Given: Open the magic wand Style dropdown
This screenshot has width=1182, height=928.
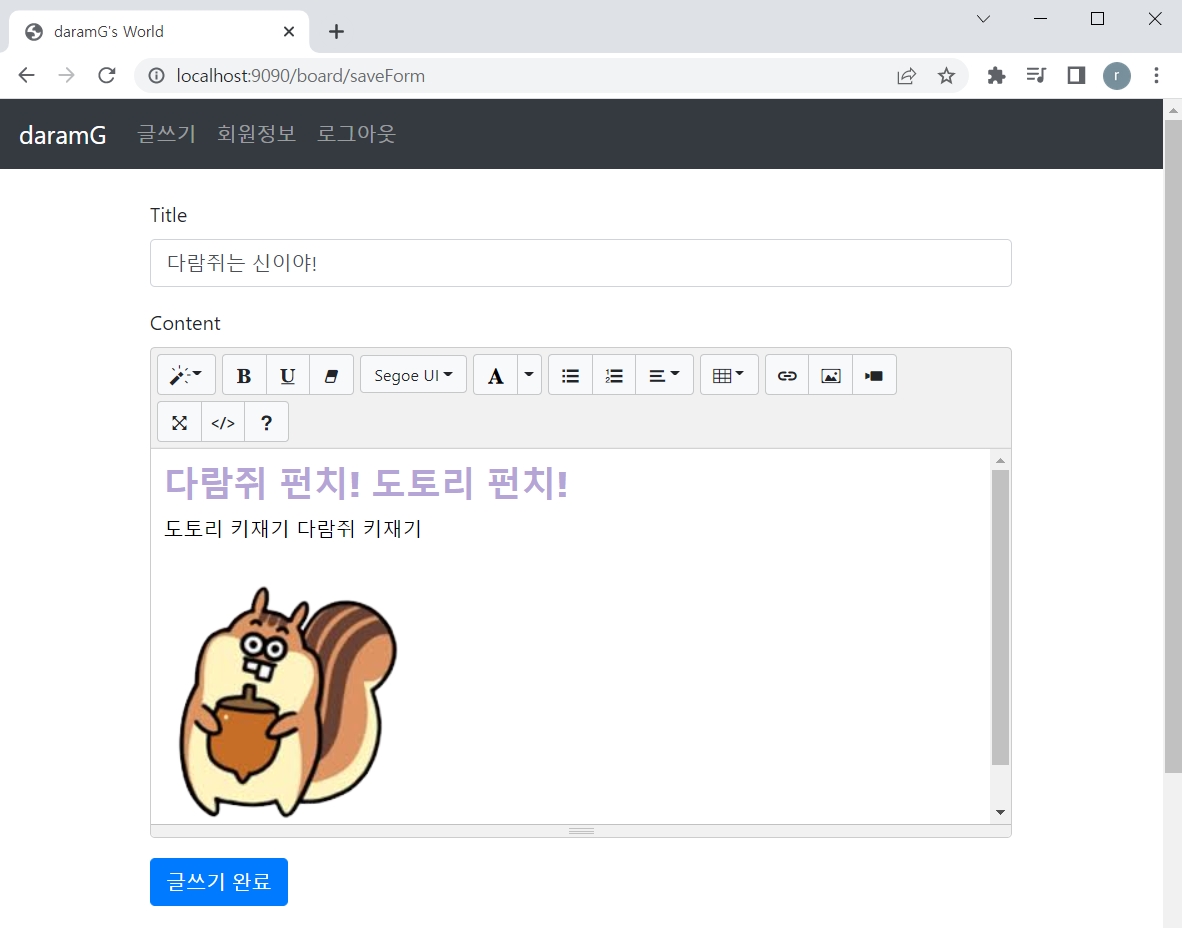Looking at the screenshot, I should (186, 375).
